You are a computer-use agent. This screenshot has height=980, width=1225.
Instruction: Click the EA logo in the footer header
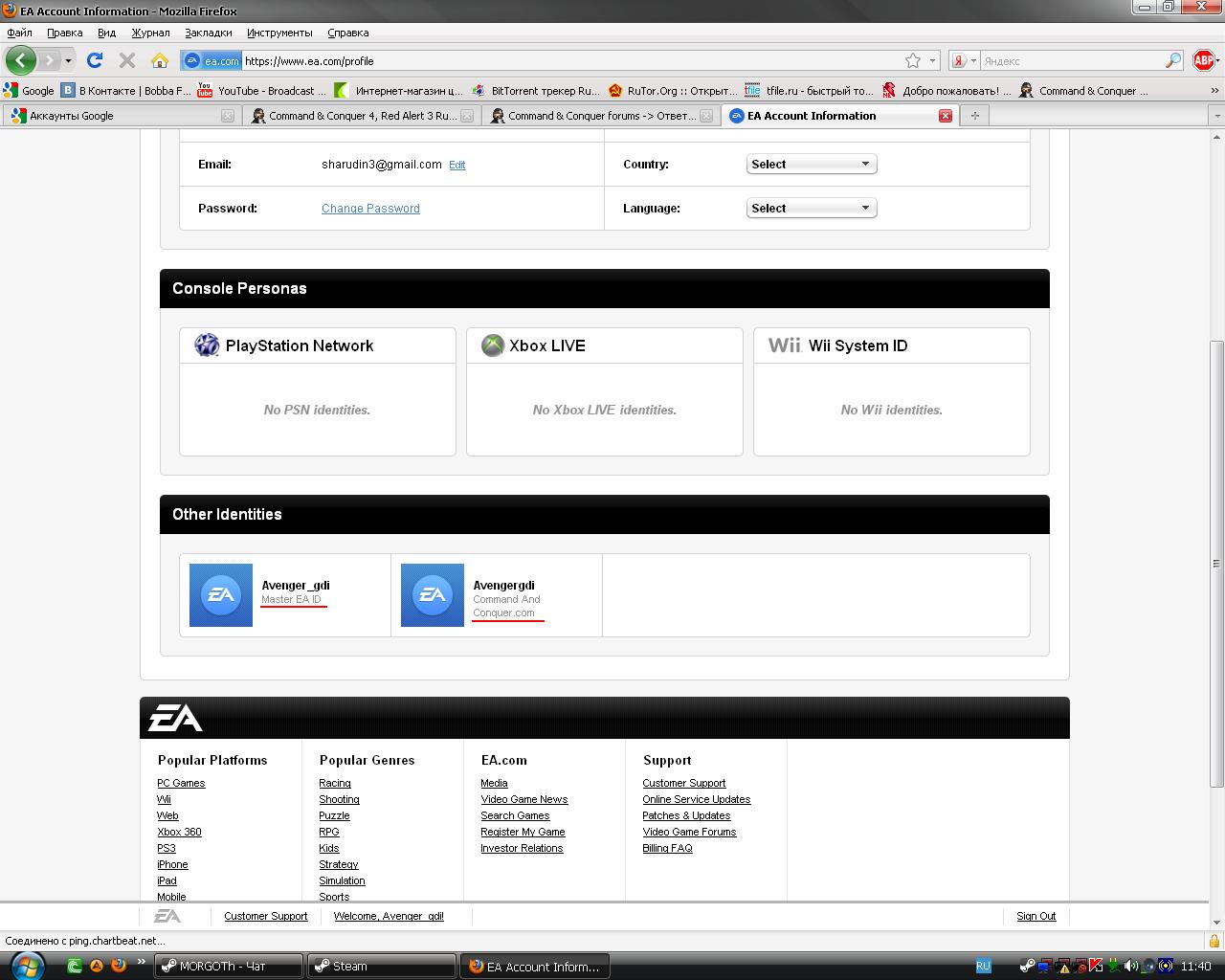[x=174, y=718]
